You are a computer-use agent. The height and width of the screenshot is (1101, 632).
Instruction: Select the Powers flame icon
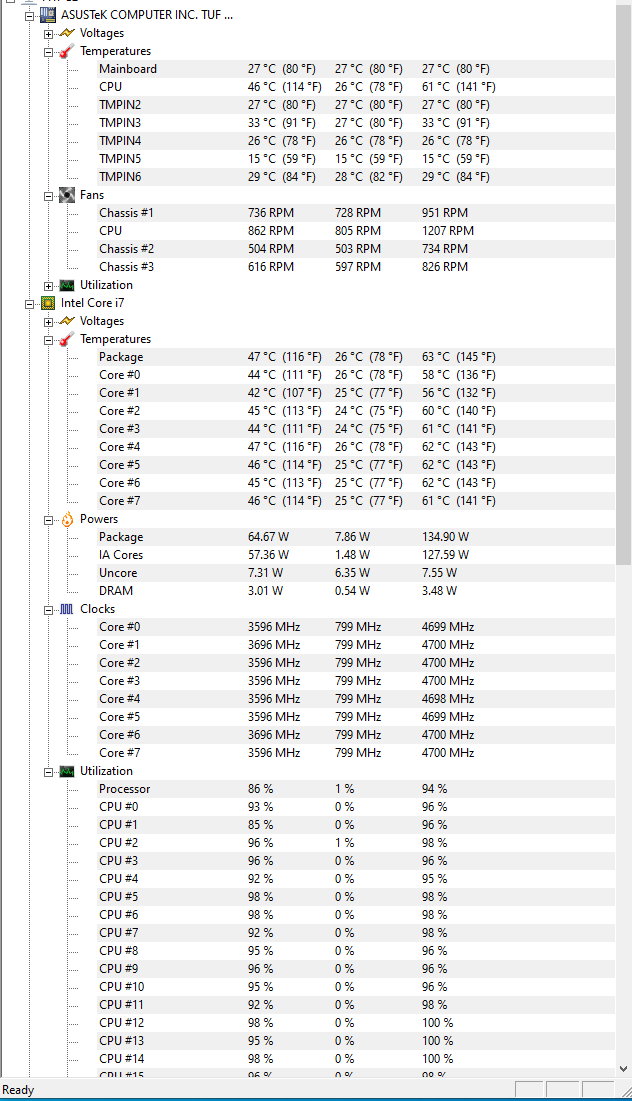click(66, 518)
